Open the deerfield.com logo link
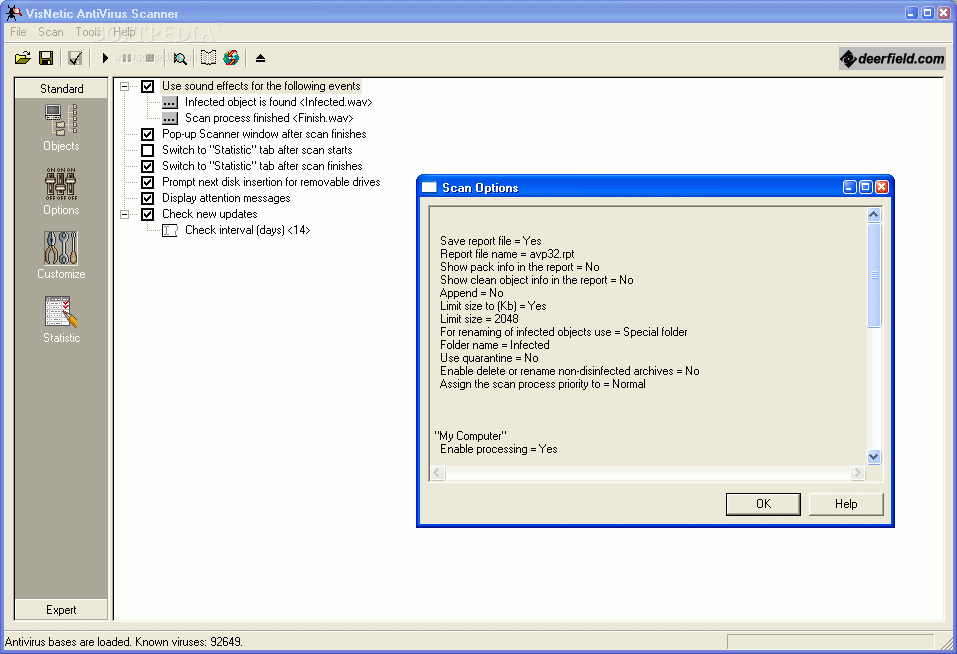 (892, 59)
